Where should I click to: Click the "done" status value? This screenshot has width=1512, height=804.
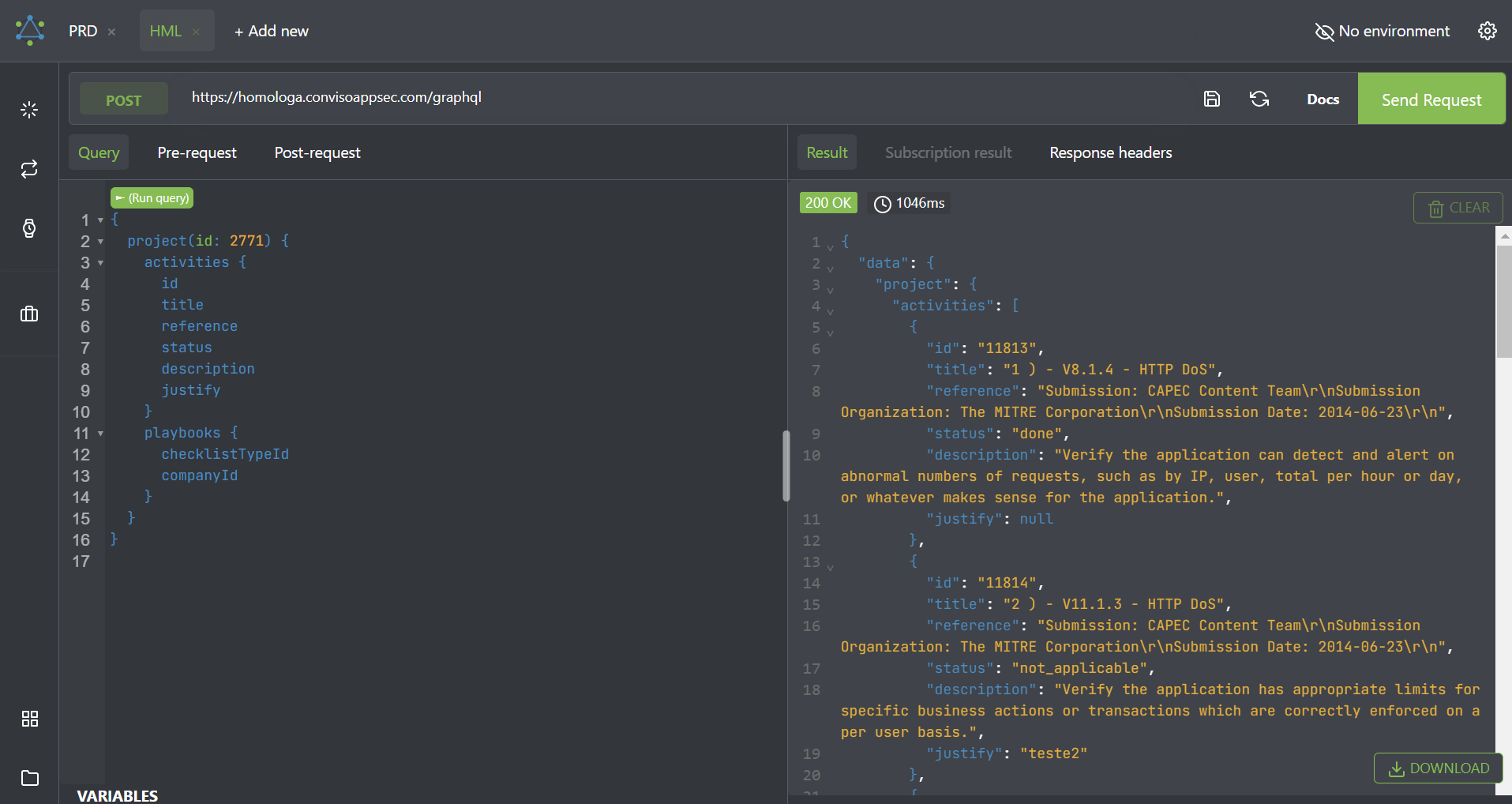click(1037, 434)
